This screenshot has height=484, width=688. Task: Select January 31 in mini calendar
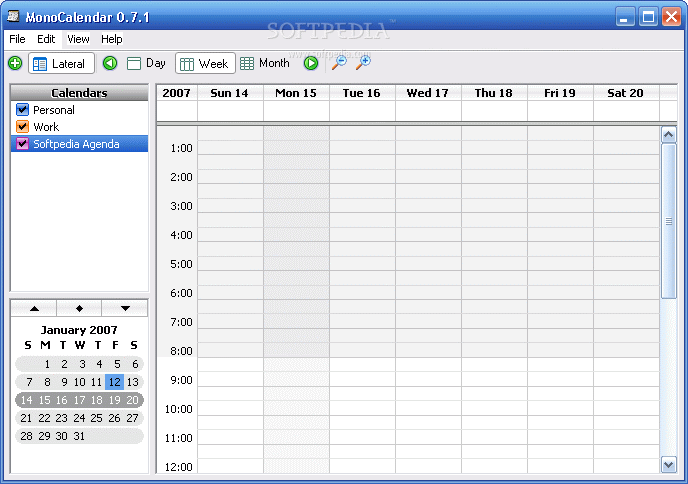(79, 436)
